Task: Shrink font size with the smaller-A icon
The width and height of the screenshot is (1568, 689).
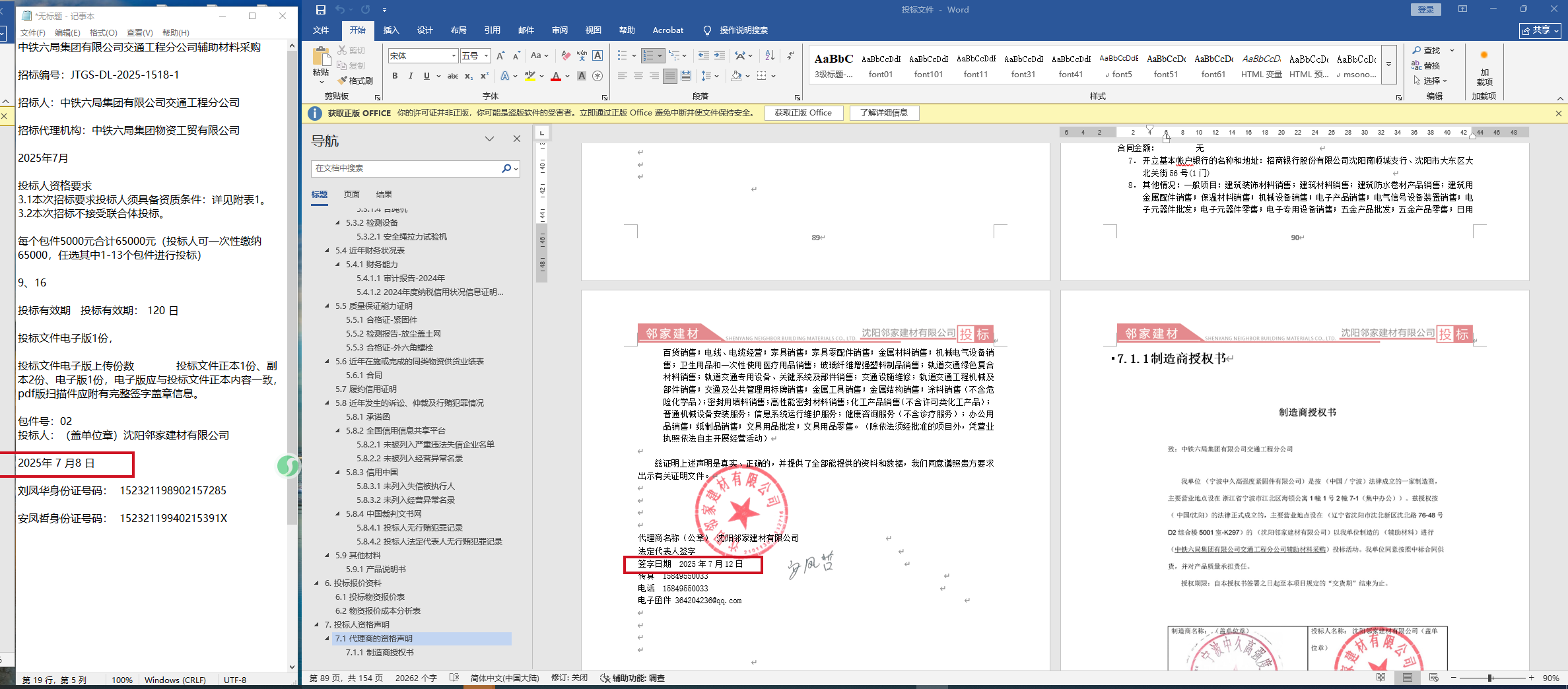Action: 516,56
